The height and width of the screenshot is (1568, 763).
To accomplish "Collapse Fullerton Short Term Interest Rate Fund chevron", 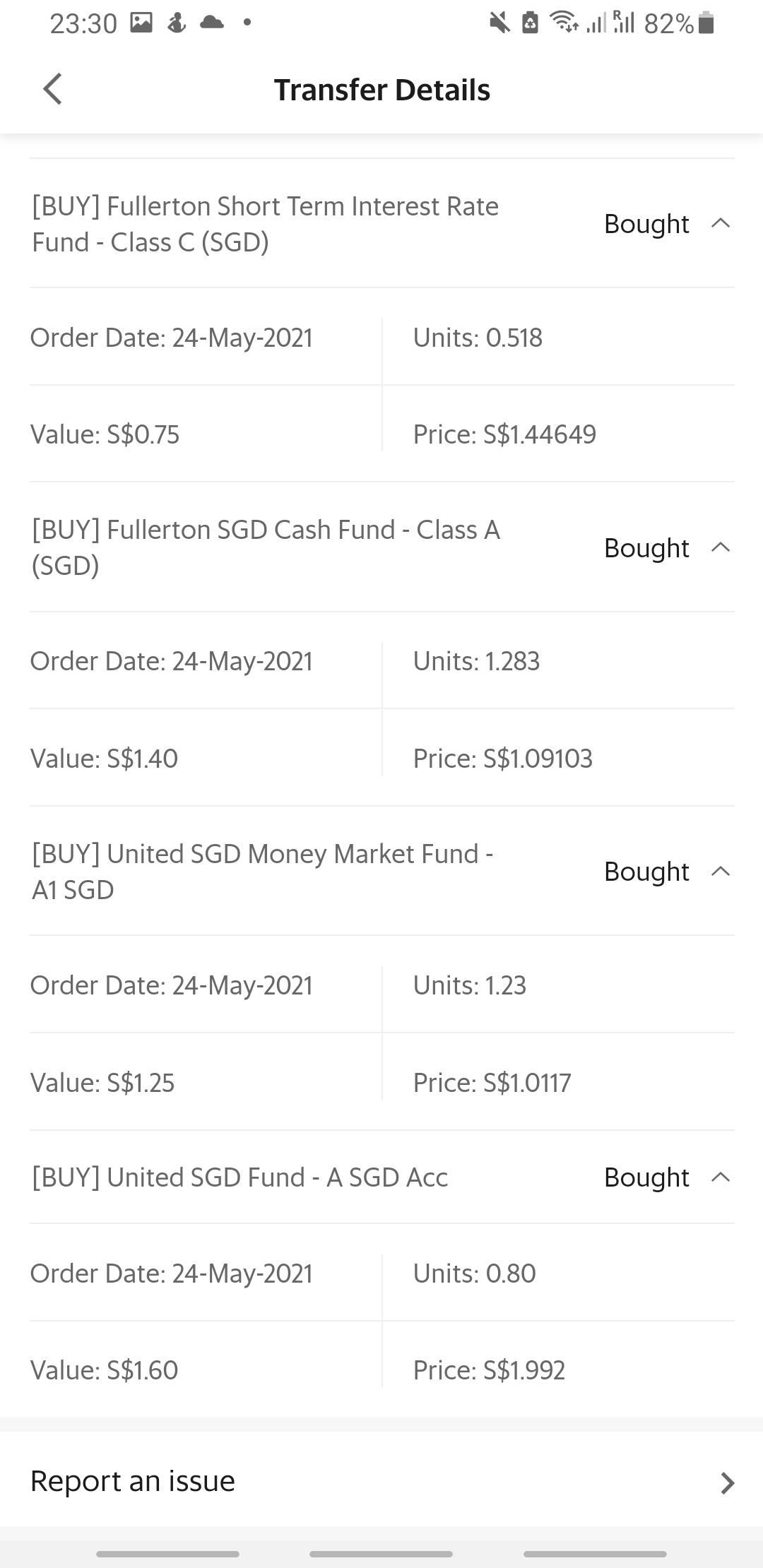I will 720,223.
